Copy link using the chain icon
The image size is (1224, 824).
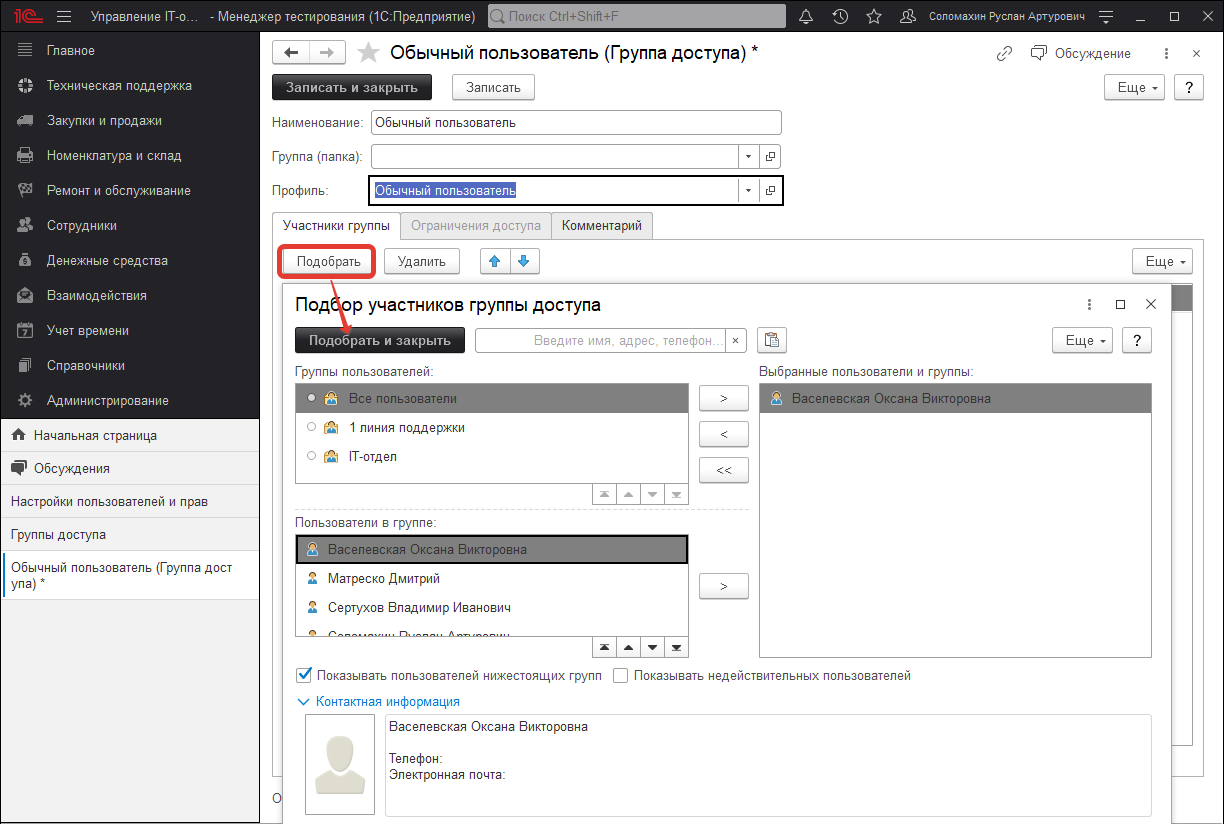(1004, 53)
